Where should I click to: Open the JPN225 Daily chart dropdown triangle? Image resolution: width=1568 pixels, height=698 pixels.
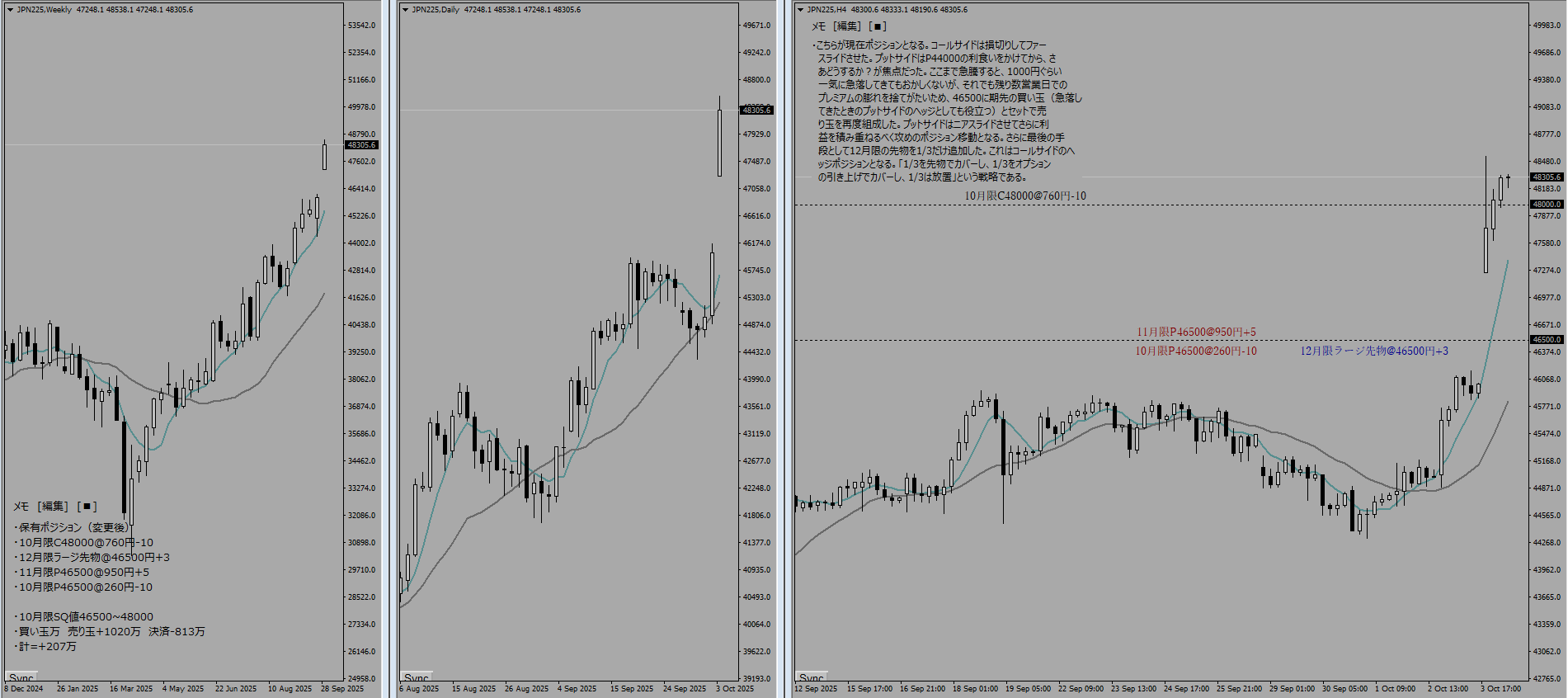[405, 10]
